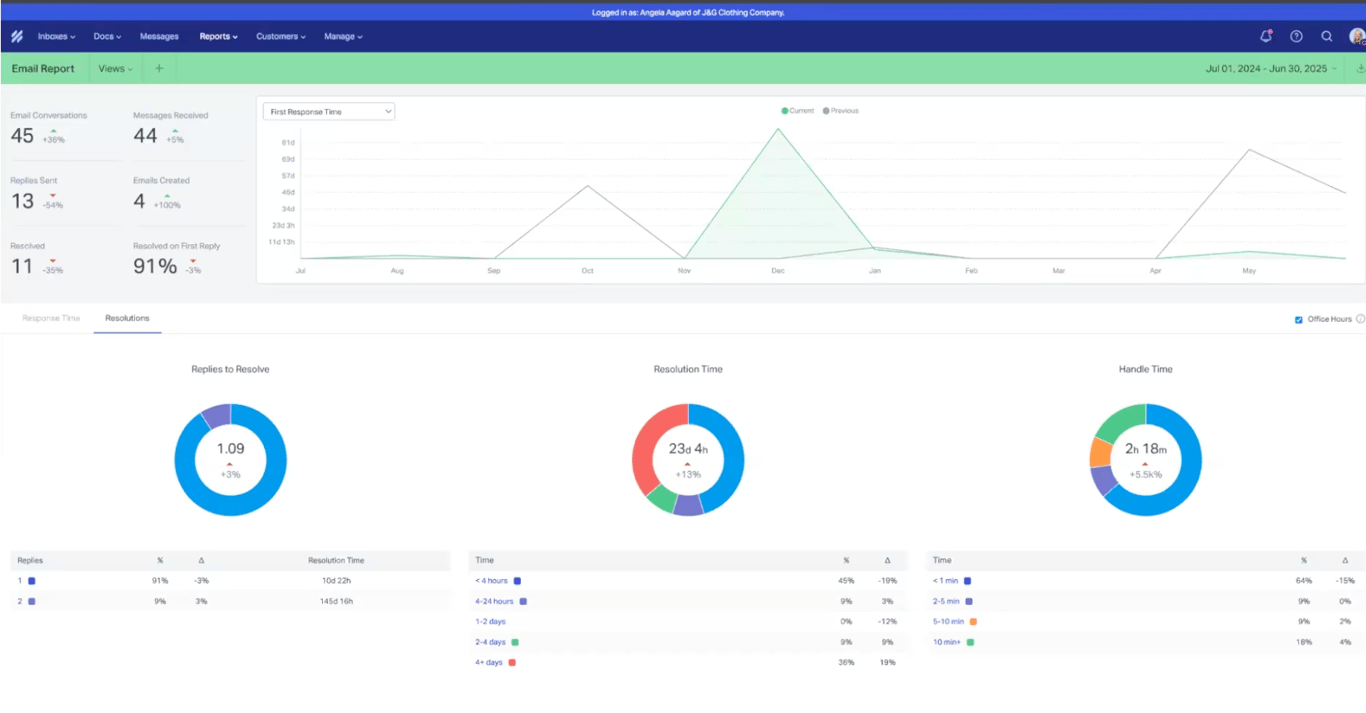The image size is (1366, 713).
Task: Click the December peak on the chart
Action: [x=777, y=129]
